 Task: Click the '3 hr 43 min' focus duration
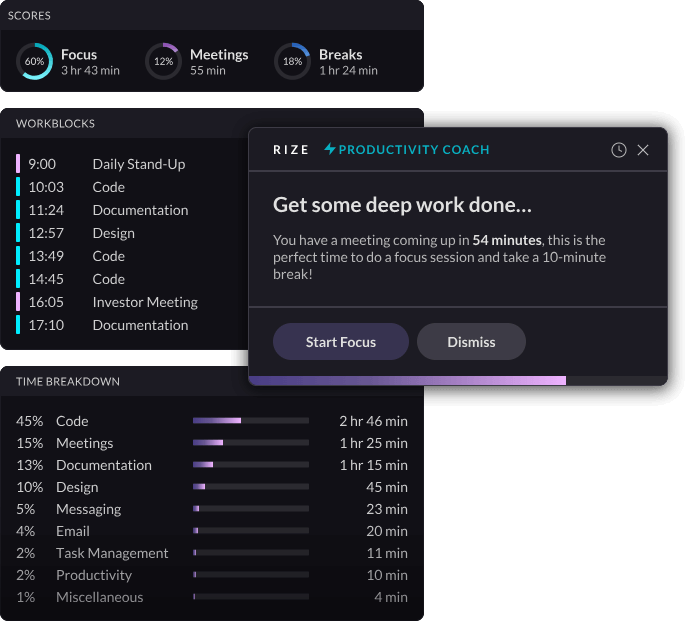(91, 70)
